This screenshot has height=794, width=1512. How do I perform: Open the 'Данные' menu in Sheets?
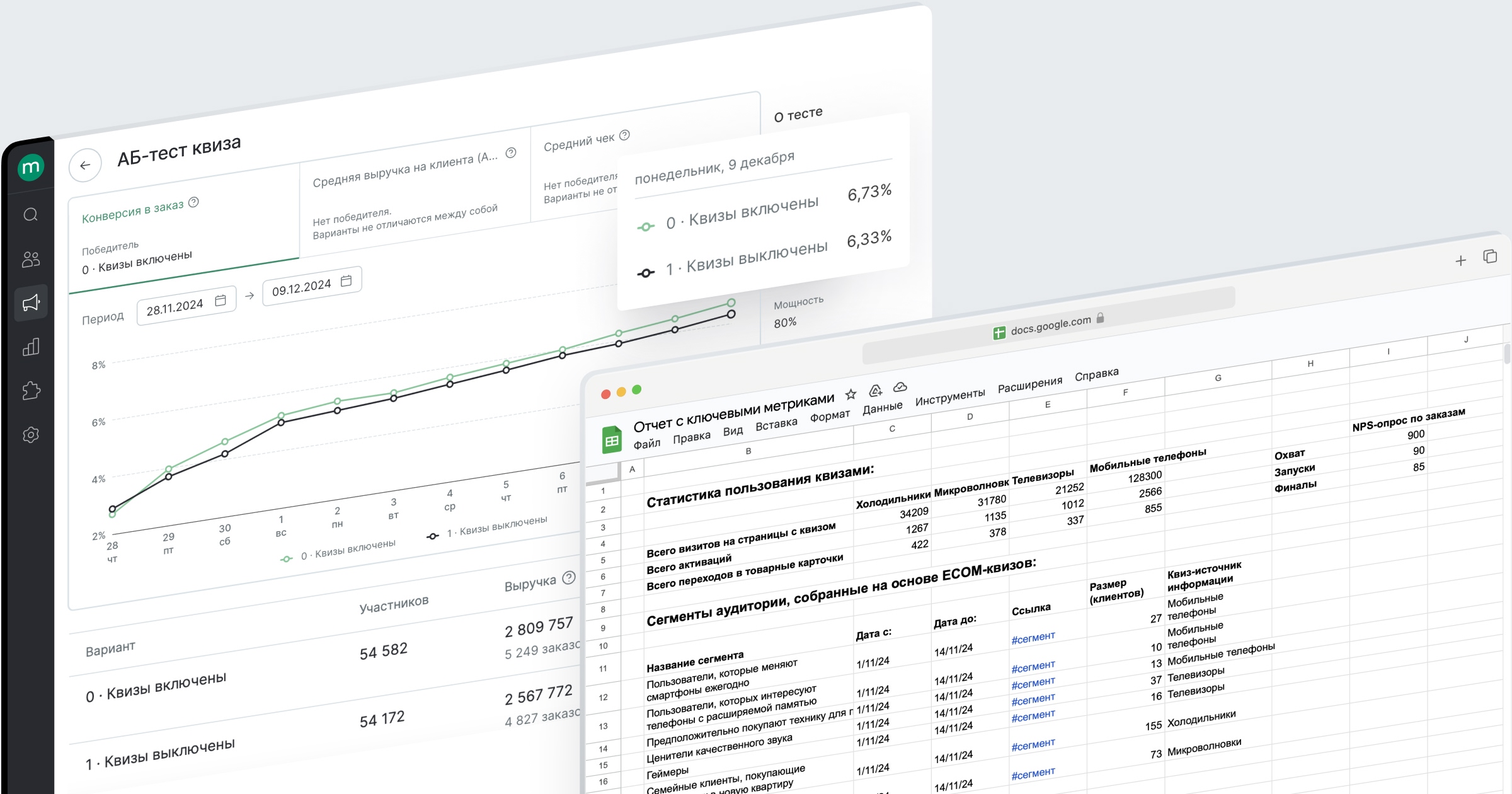point(883,408)
